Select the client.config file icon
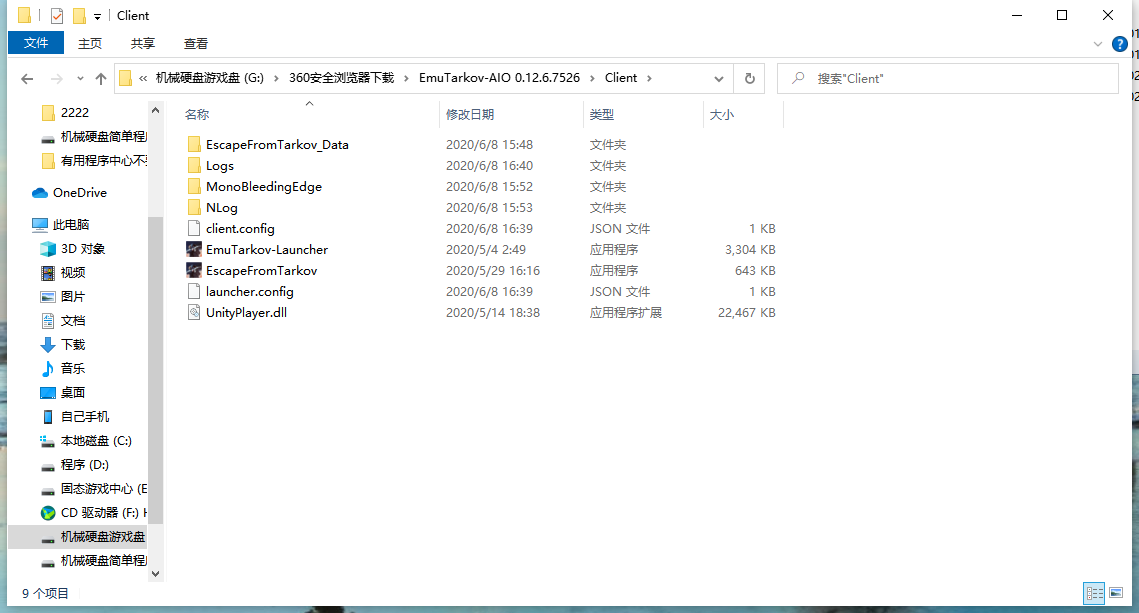The width and height of the screenshot is (1139, 613). tap(194, 229)
